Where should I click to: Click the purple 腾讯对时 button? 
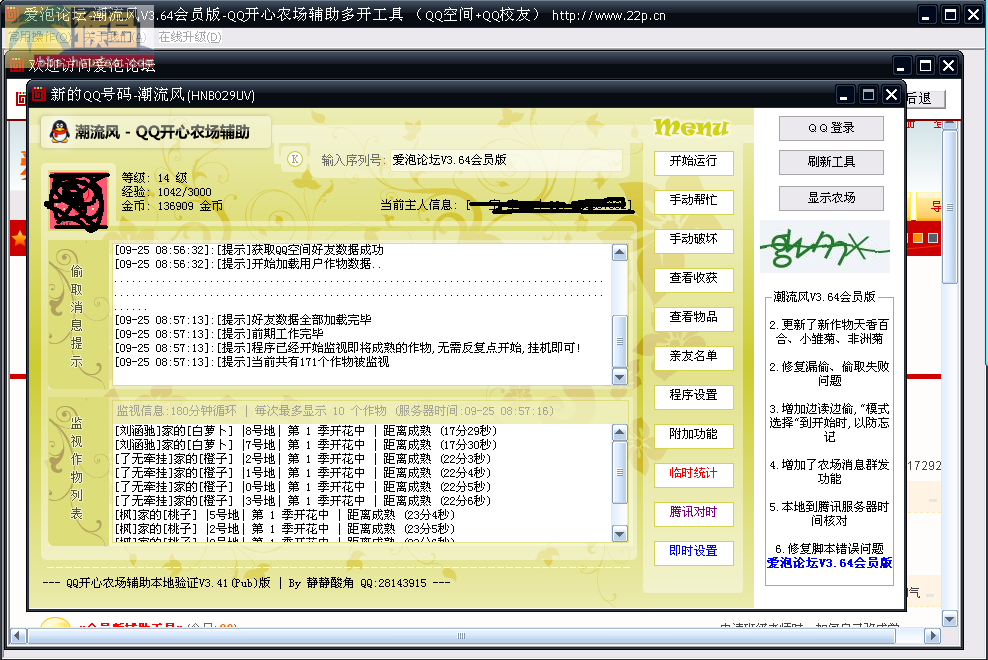694,513
